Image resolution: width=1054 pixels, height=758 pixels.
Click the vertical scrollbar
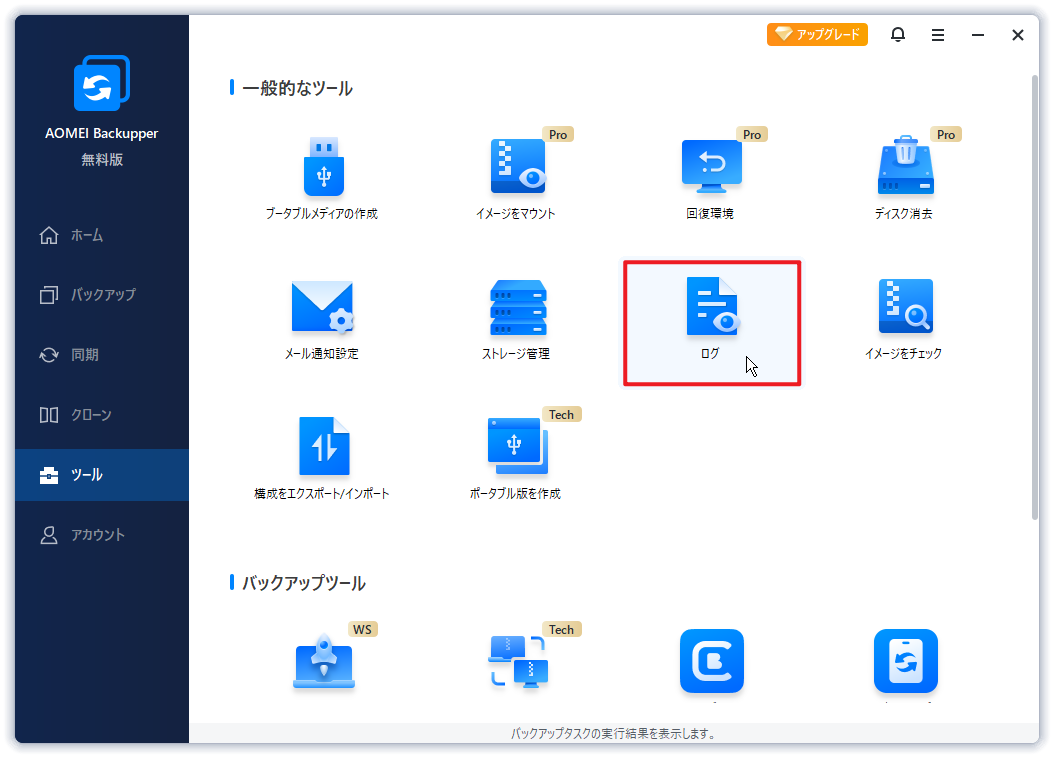(x=1035, y=297)
